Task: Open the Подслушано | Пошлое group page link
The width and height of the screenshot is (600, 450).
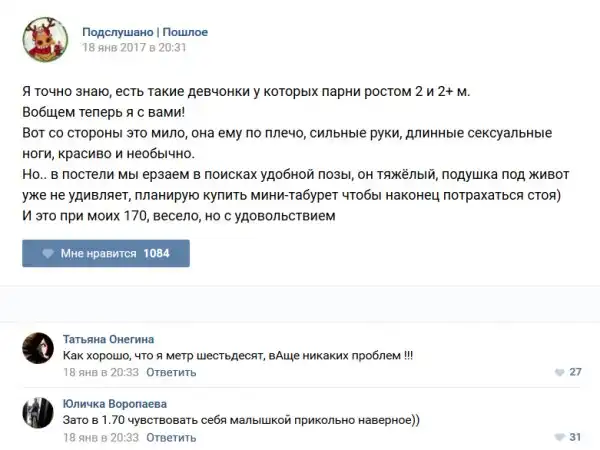Action: click(145, 31)
